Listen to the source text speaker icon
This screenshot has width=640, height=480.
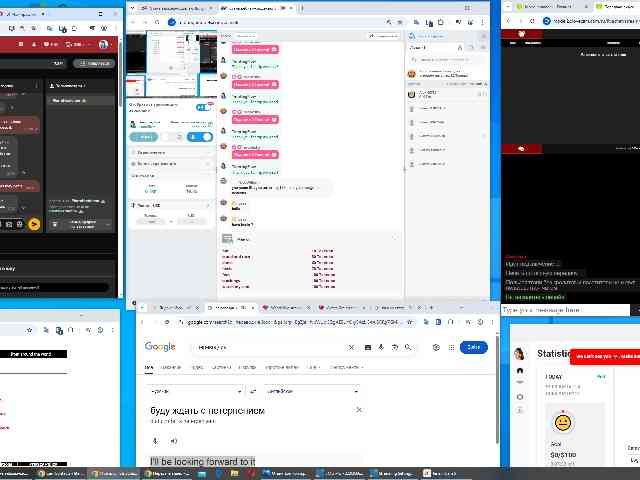pos(173,440)
